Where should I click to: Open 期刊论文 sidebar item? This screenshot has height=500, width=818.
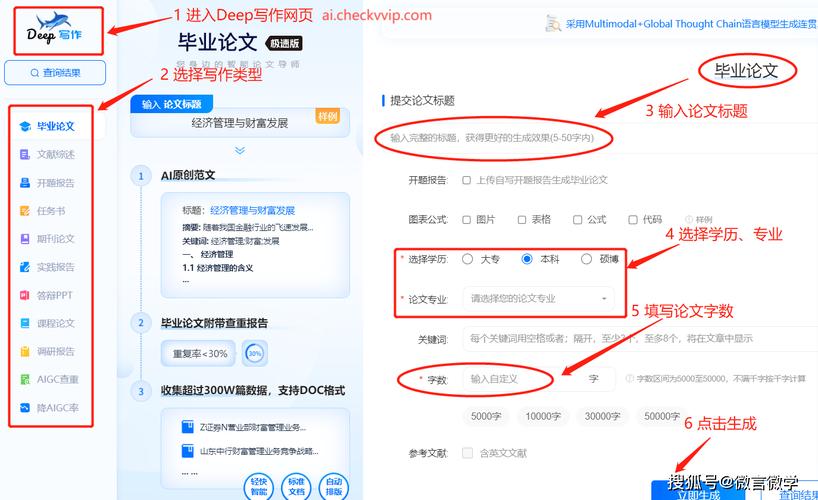click(x=55, y=239)
